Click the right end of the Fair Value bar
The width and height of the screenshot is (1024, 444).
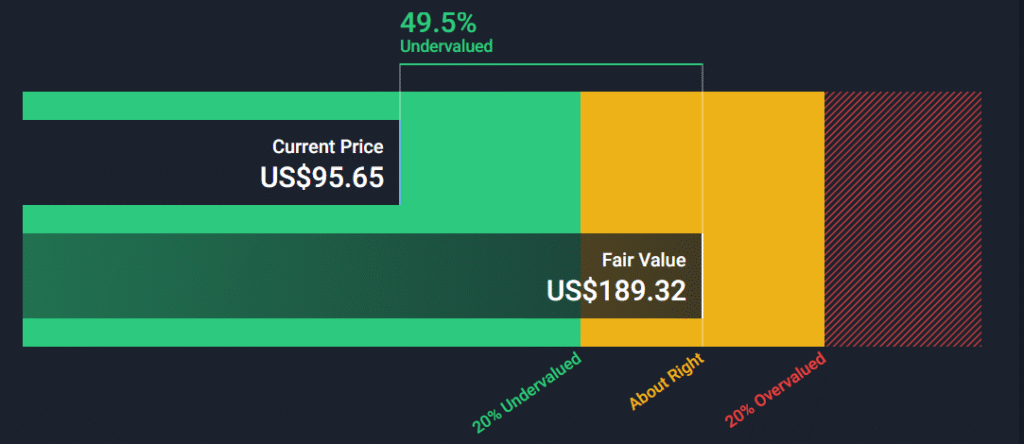pos(699,276)
